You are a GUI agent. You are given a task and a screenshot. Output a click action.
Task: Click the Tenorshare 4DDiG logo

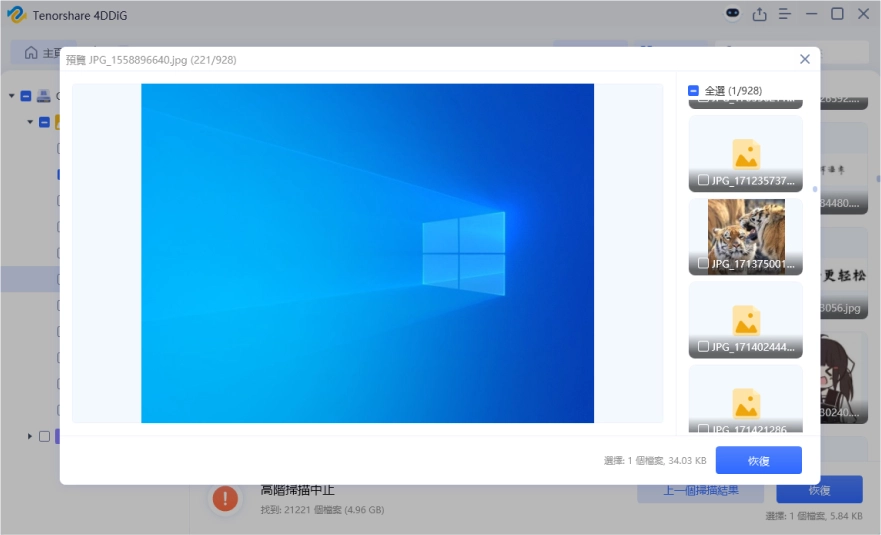[17, 15]
